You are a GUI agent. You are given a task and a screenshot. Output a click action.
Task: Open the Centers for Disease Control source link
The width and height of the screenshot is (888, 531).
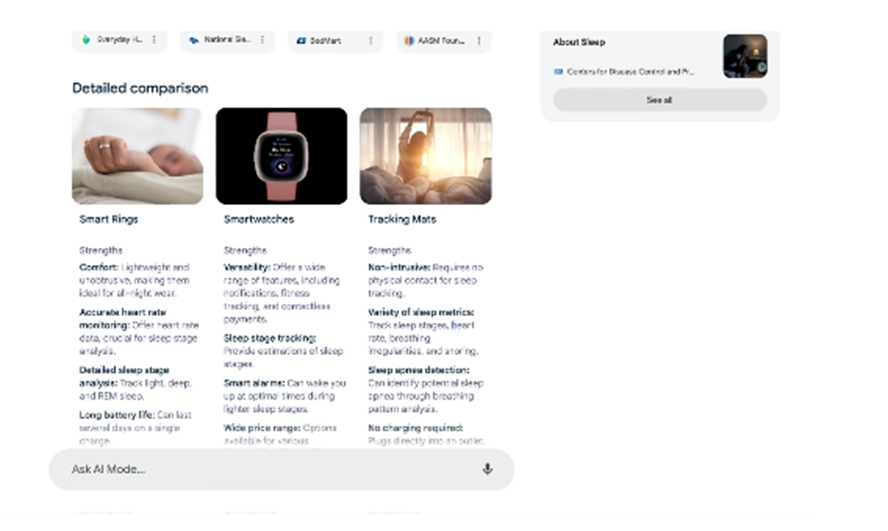point(630,72)
